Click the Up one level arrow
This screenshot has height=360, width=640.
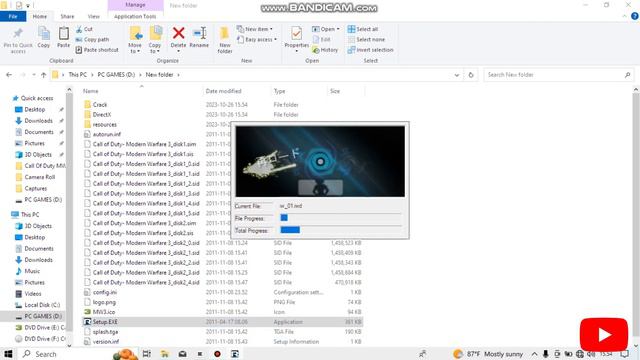pos(44,75)
